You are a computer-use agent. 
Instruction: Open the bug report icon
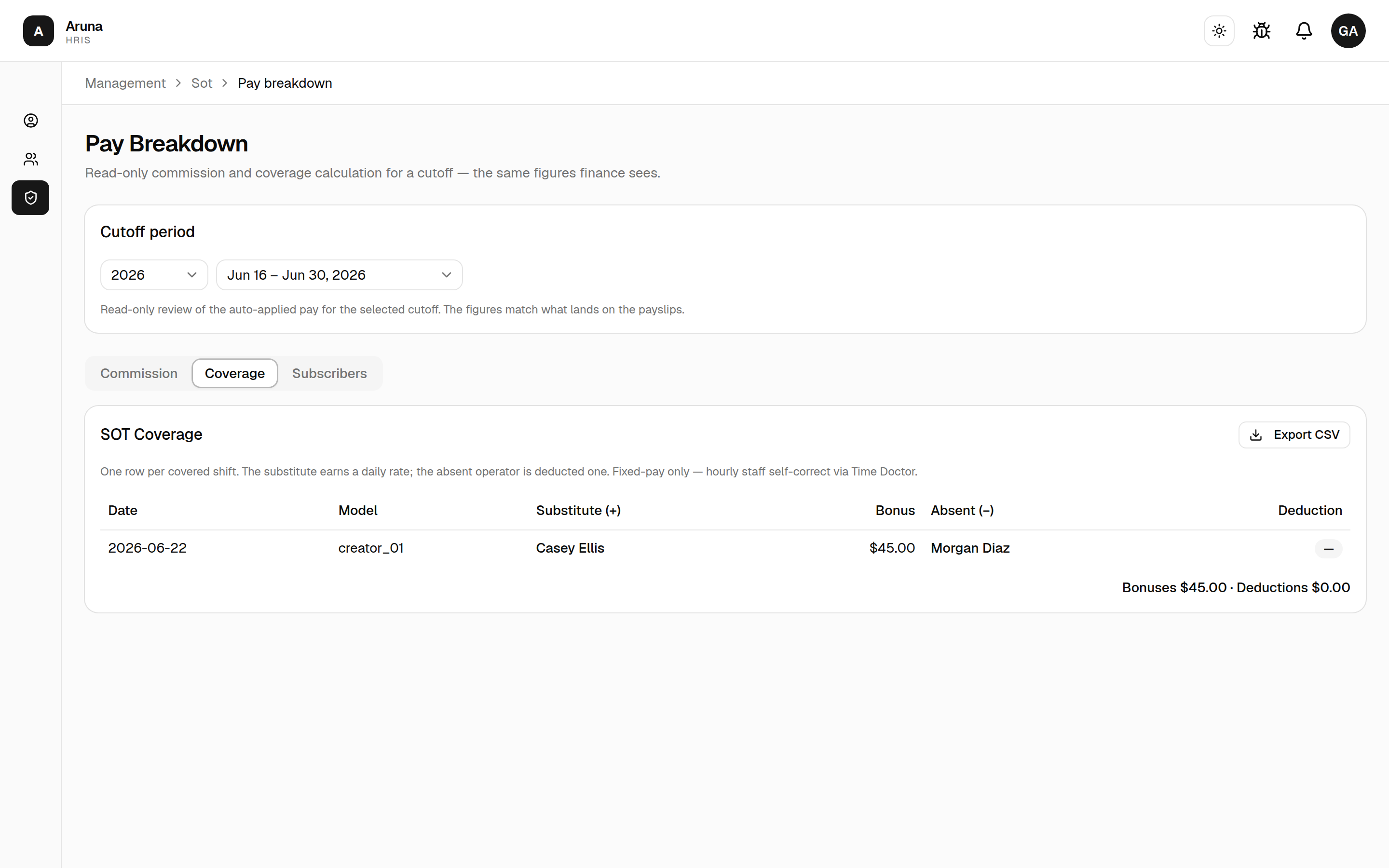pos(1262,31)
